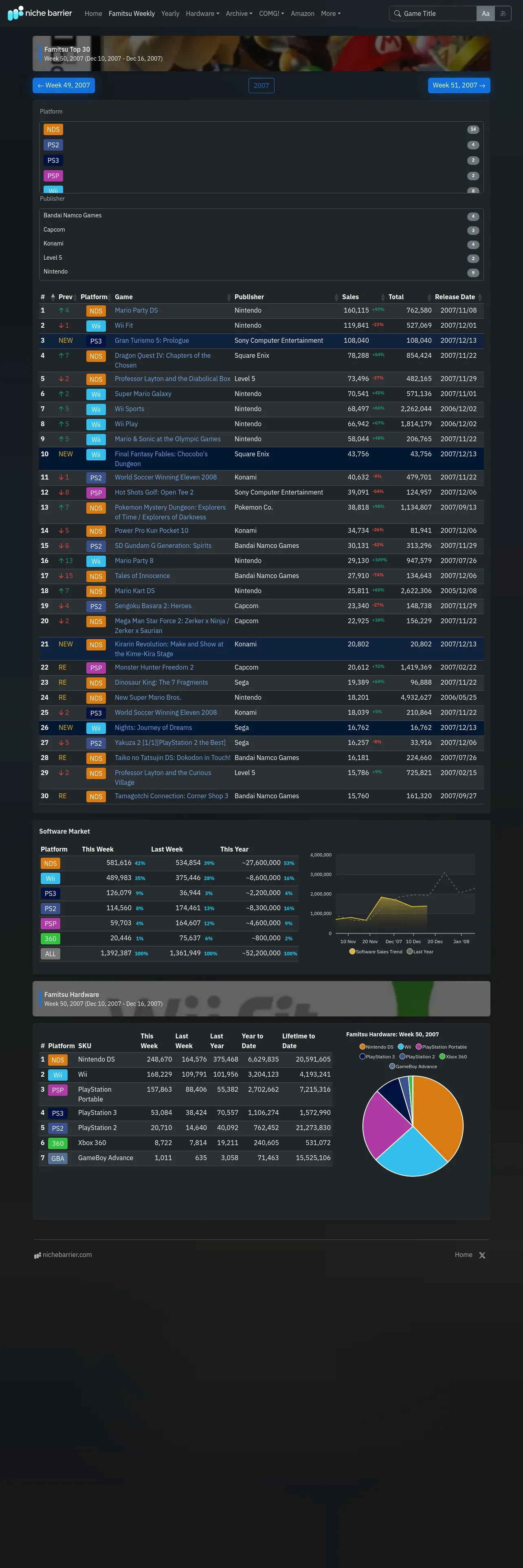The height and width of the screenshot is (1568, 523).
Task: Click the ALL badge in Software Market
Action: 51,954
